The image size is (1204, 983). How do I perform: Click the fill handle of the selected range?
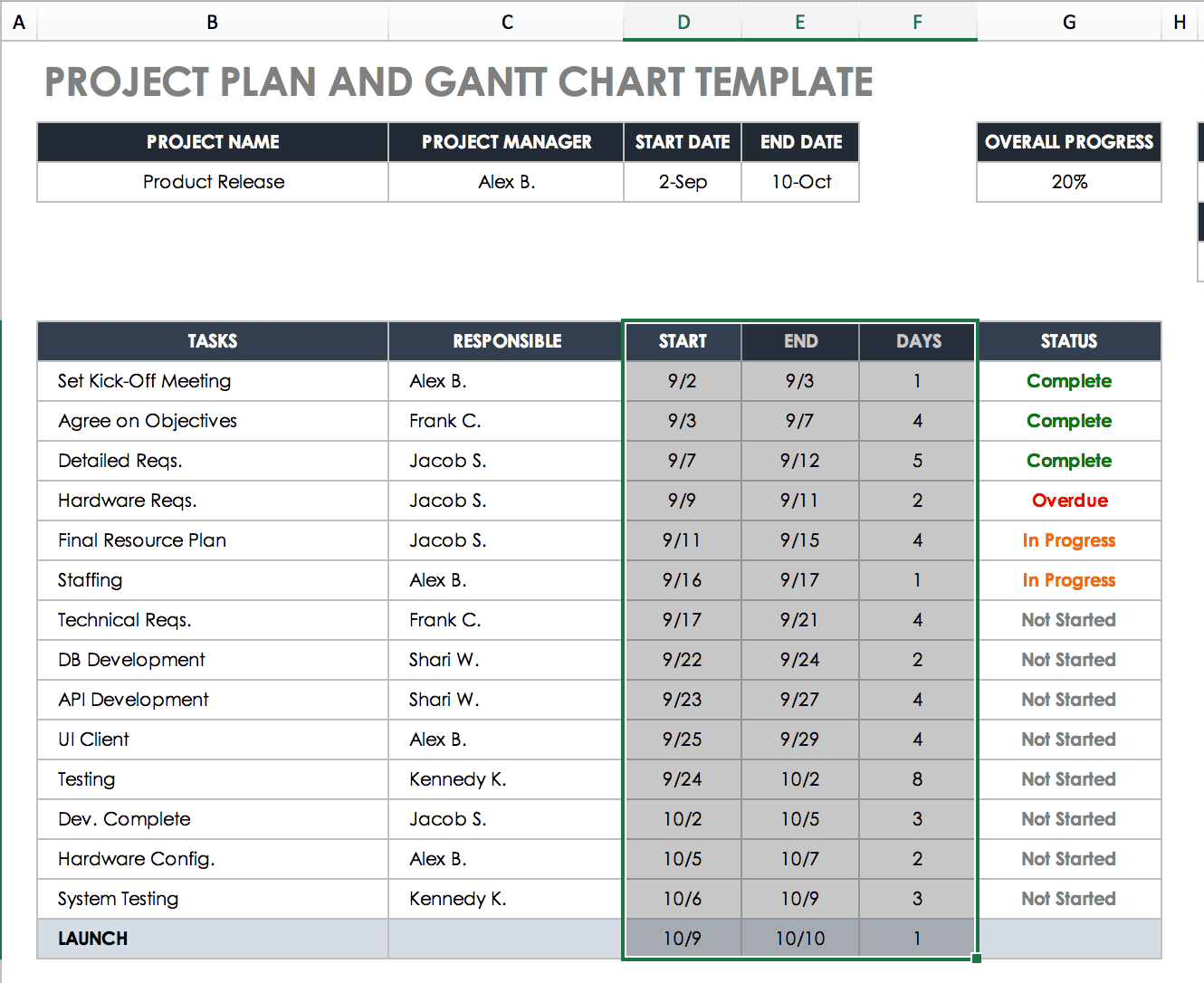coord(977,958)
